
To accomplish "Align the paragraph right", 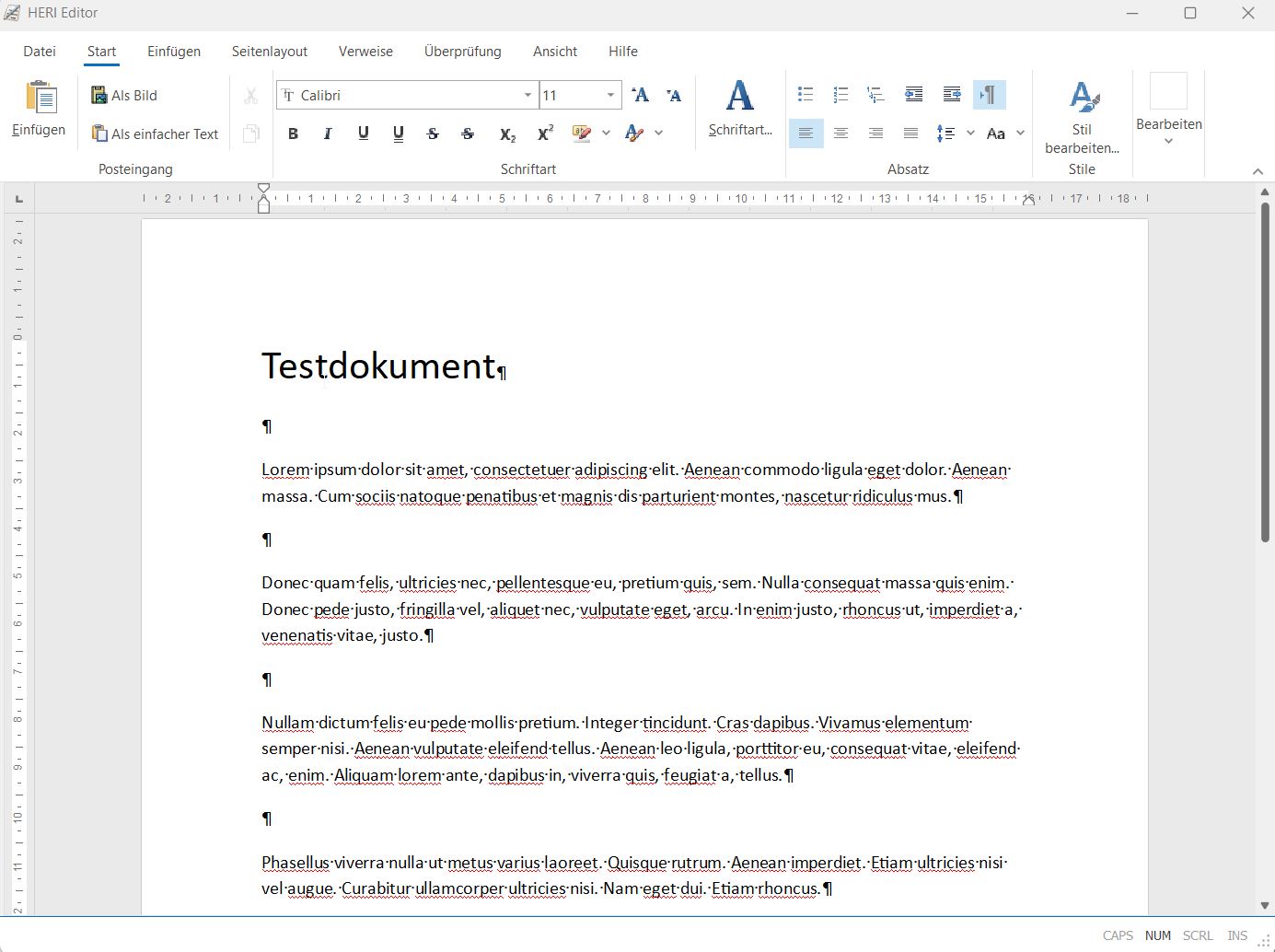I will tap(875, 134).
